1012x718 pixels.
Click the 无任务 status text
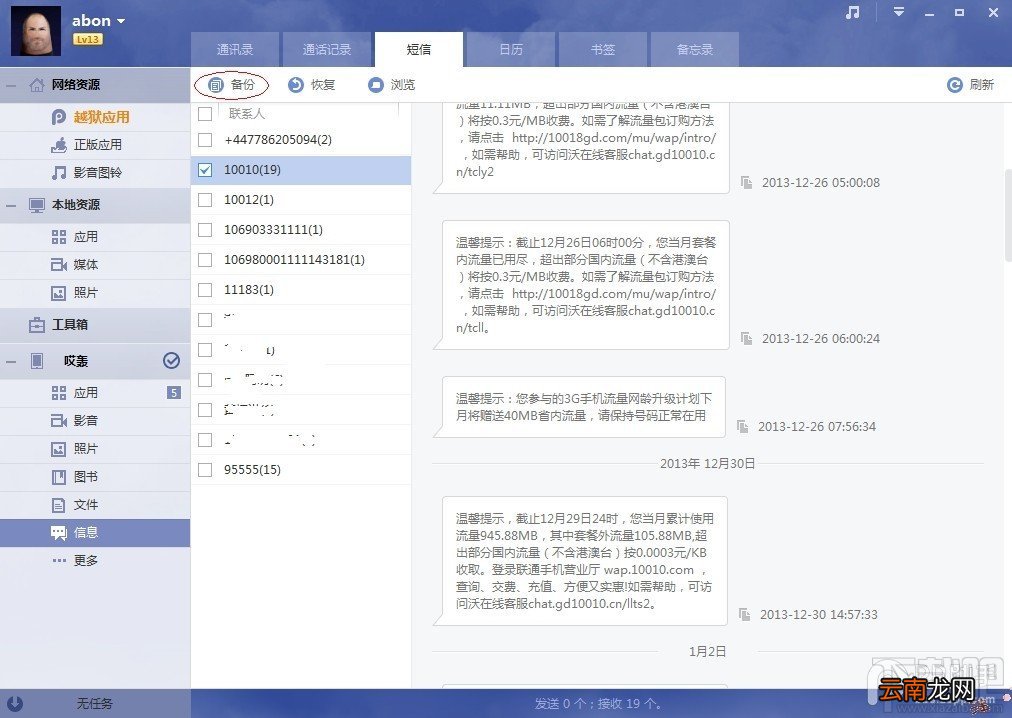[x=94, y=703]
